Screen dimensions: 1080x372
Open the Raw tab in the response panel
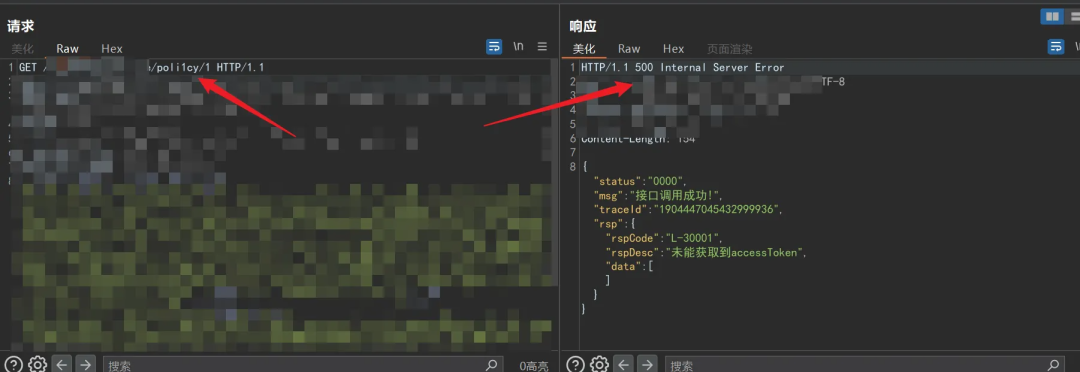coord(629,49)
